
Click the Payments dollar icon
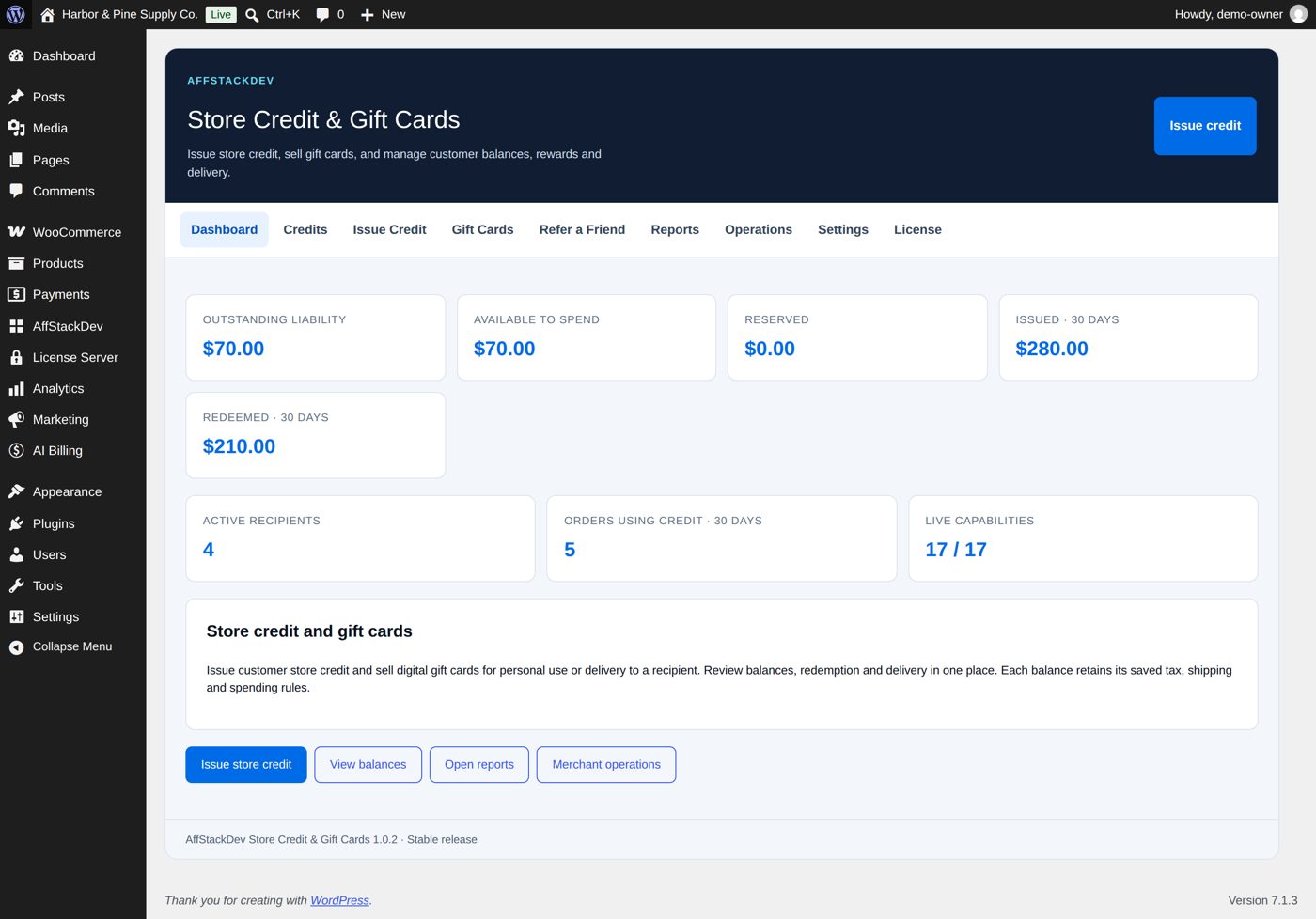[x=16, y=294]
